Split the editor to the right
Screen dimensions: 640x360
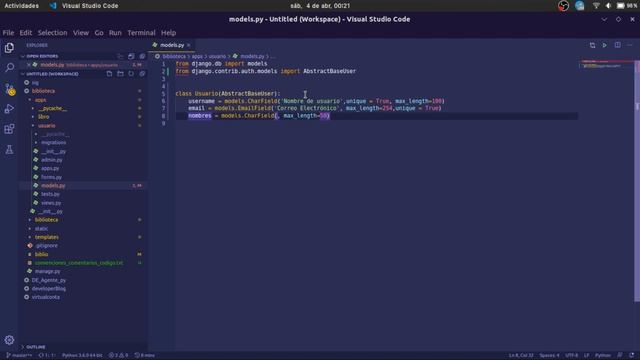(x=618, y=45)
